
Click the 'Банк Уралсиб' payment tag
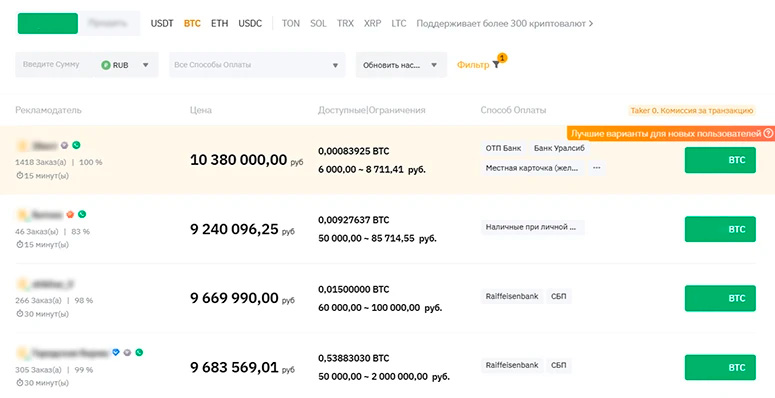click(x=559, y=148)
